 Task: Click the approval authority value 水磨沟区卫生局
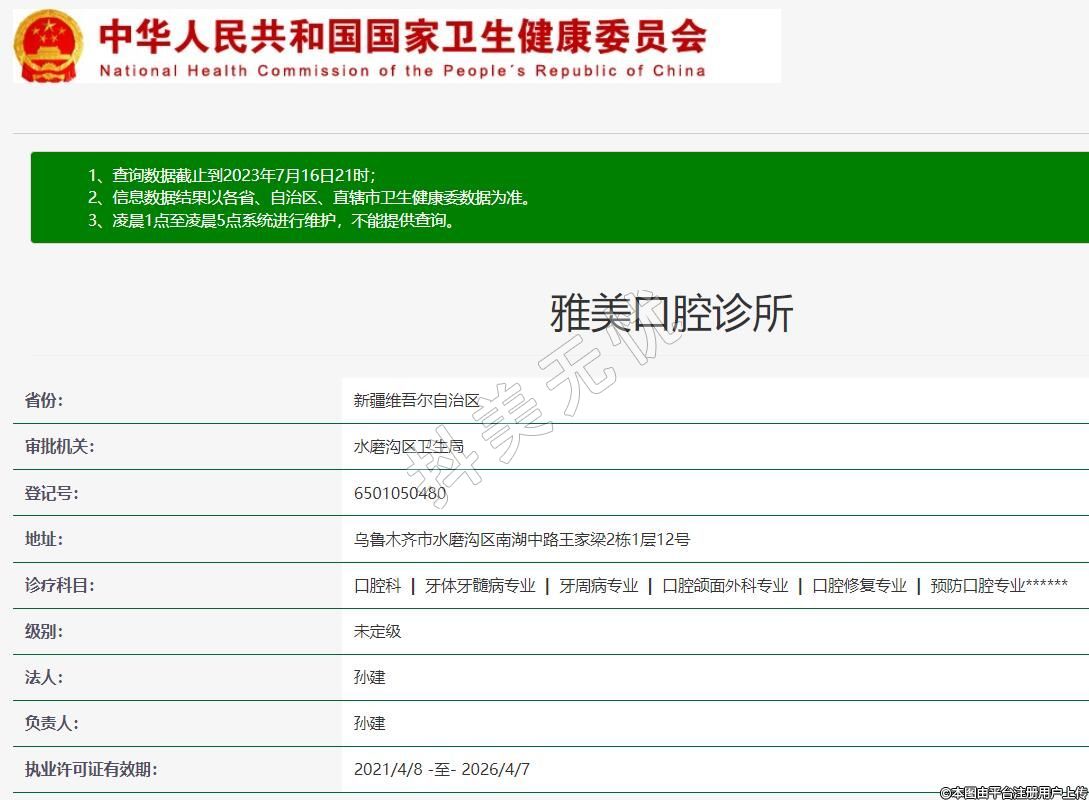408,447
